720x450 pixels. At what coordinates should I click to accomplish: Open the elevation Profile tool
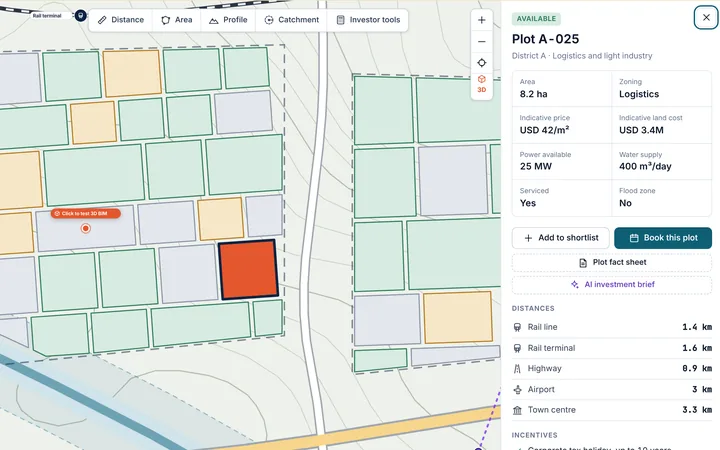coord(228,20)
